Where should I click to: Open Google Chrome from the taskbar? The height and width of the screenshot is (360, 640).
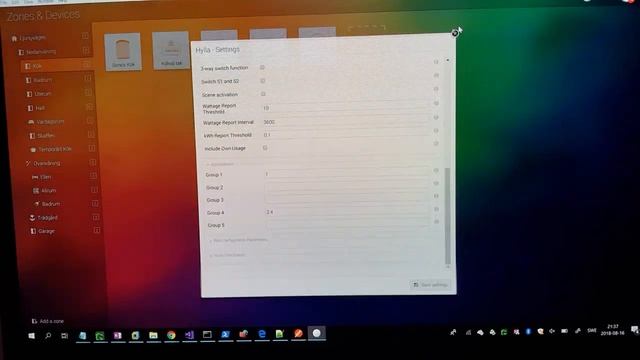[x=171, y=335]
